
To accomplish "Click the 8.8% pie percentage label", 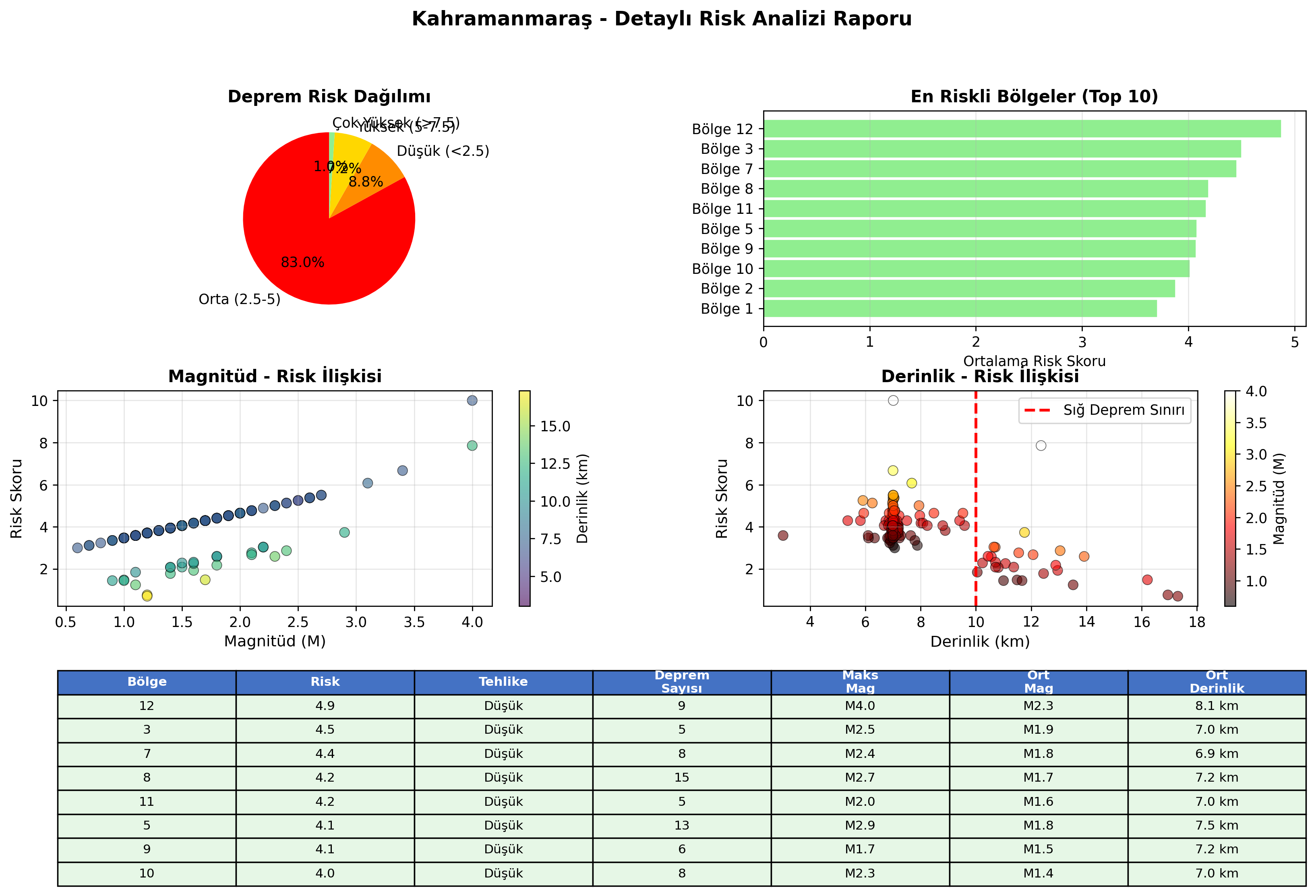I will [x=366, y=182].
